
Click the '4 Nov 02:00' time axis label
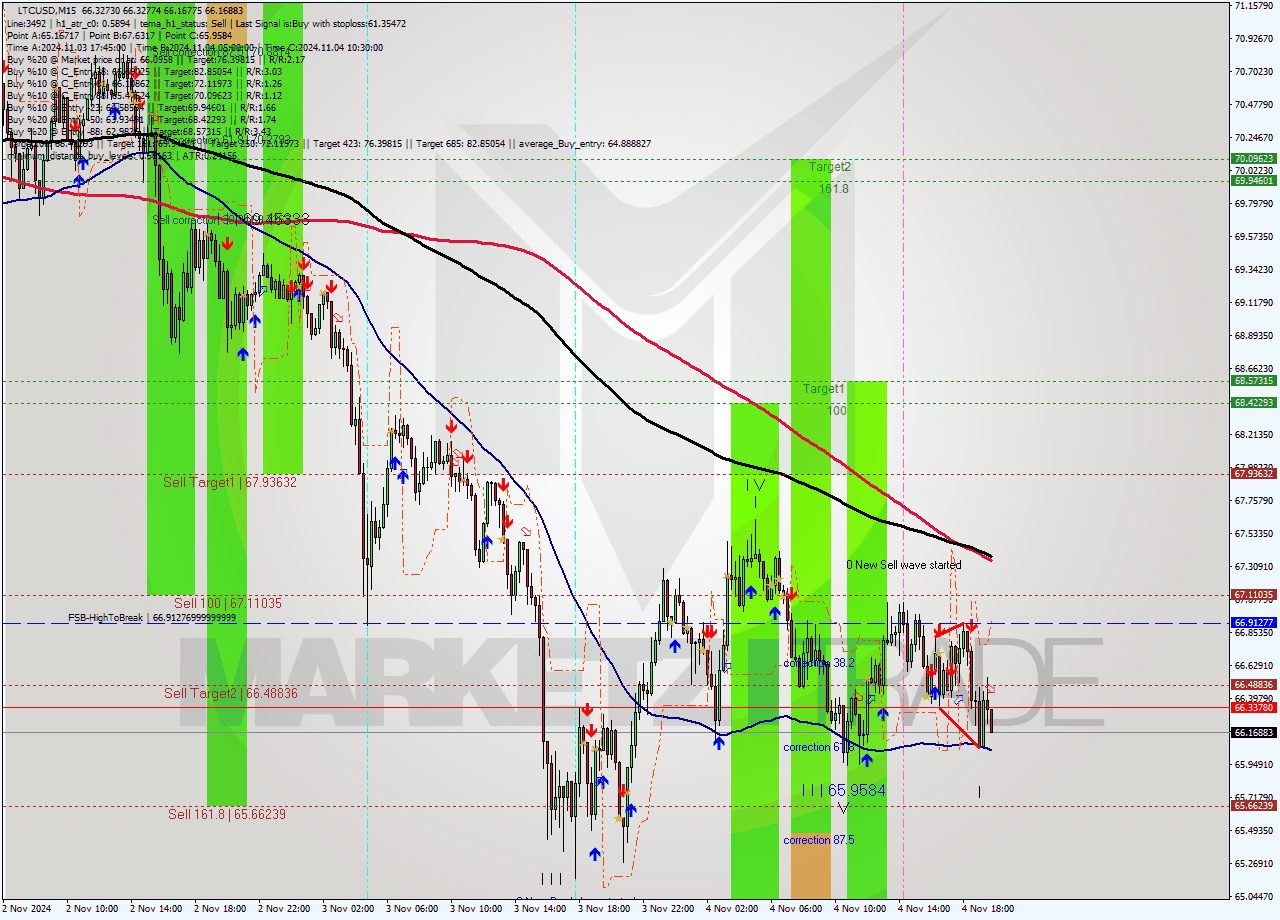pos(731,909)
